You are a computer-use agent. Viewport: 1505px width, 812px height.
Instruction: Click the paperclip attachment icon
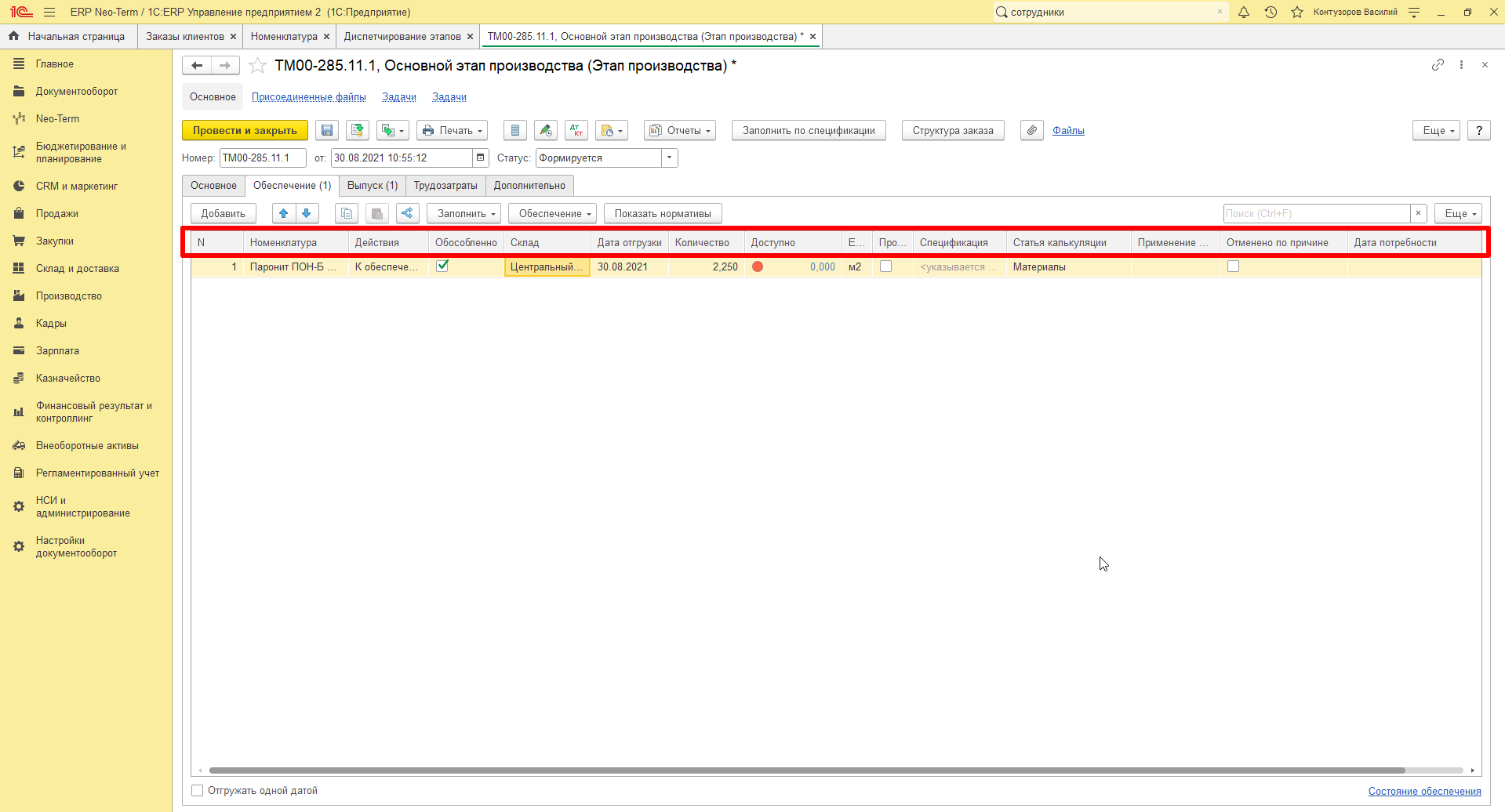(x=1032, y=131)
